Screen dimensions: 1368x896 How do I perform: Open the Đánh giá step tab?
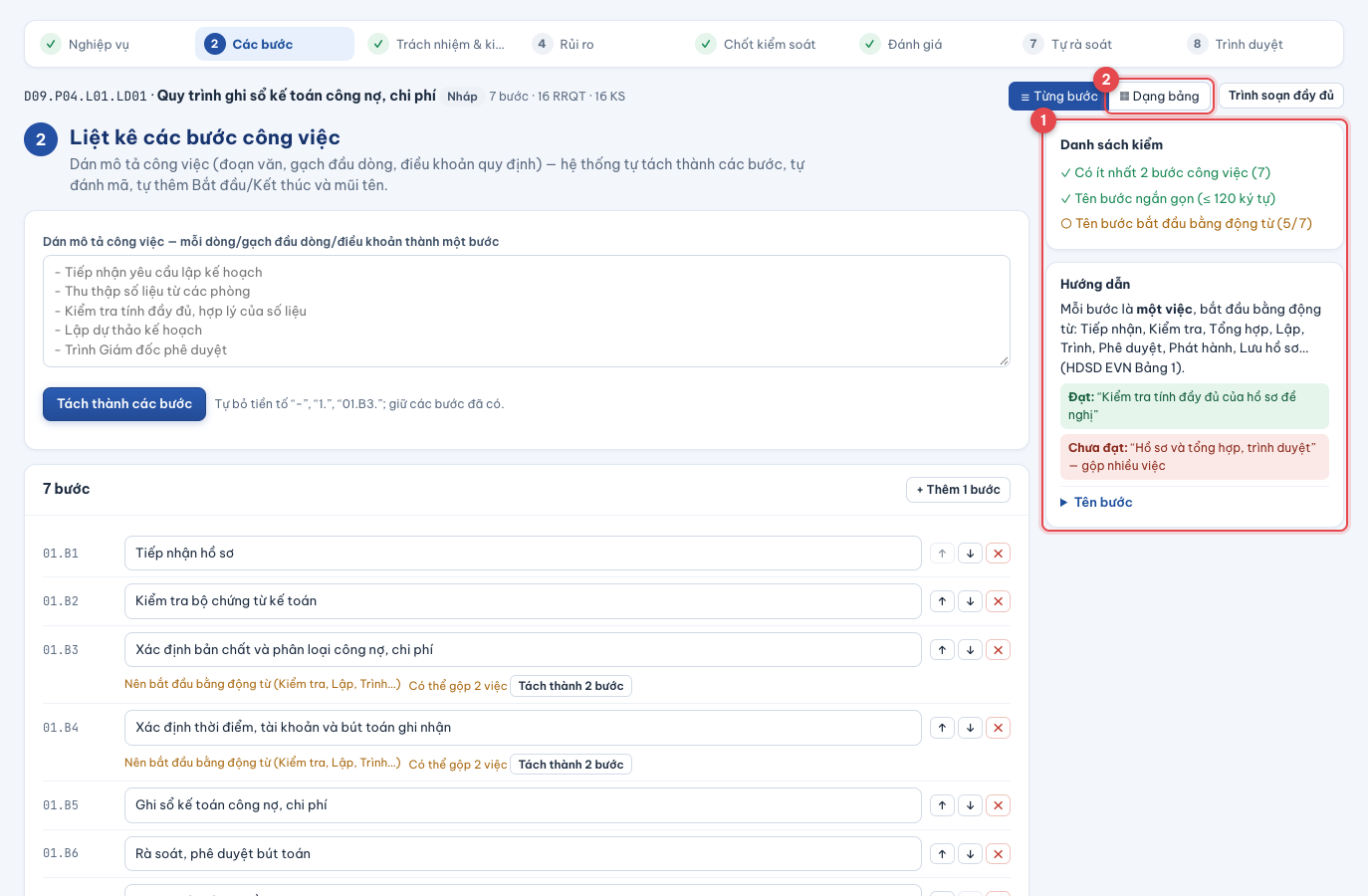(930, 44)
